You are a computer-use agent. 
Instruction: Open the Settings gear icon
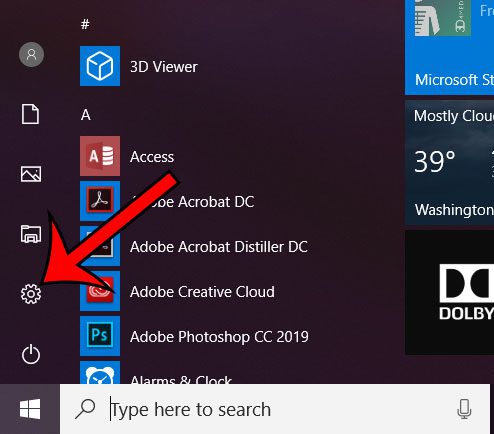(31, 294)
